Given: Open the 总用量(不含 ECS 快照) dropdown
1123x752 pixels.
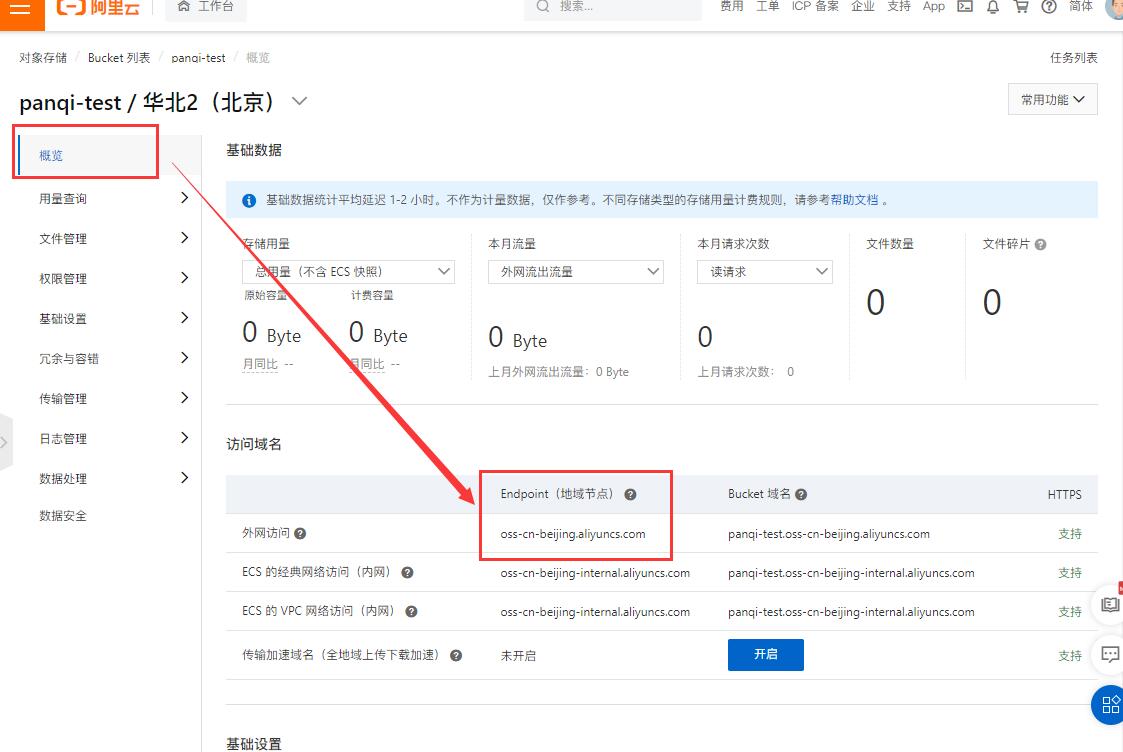Looking at the screenshot, I should tap(349, 271).
